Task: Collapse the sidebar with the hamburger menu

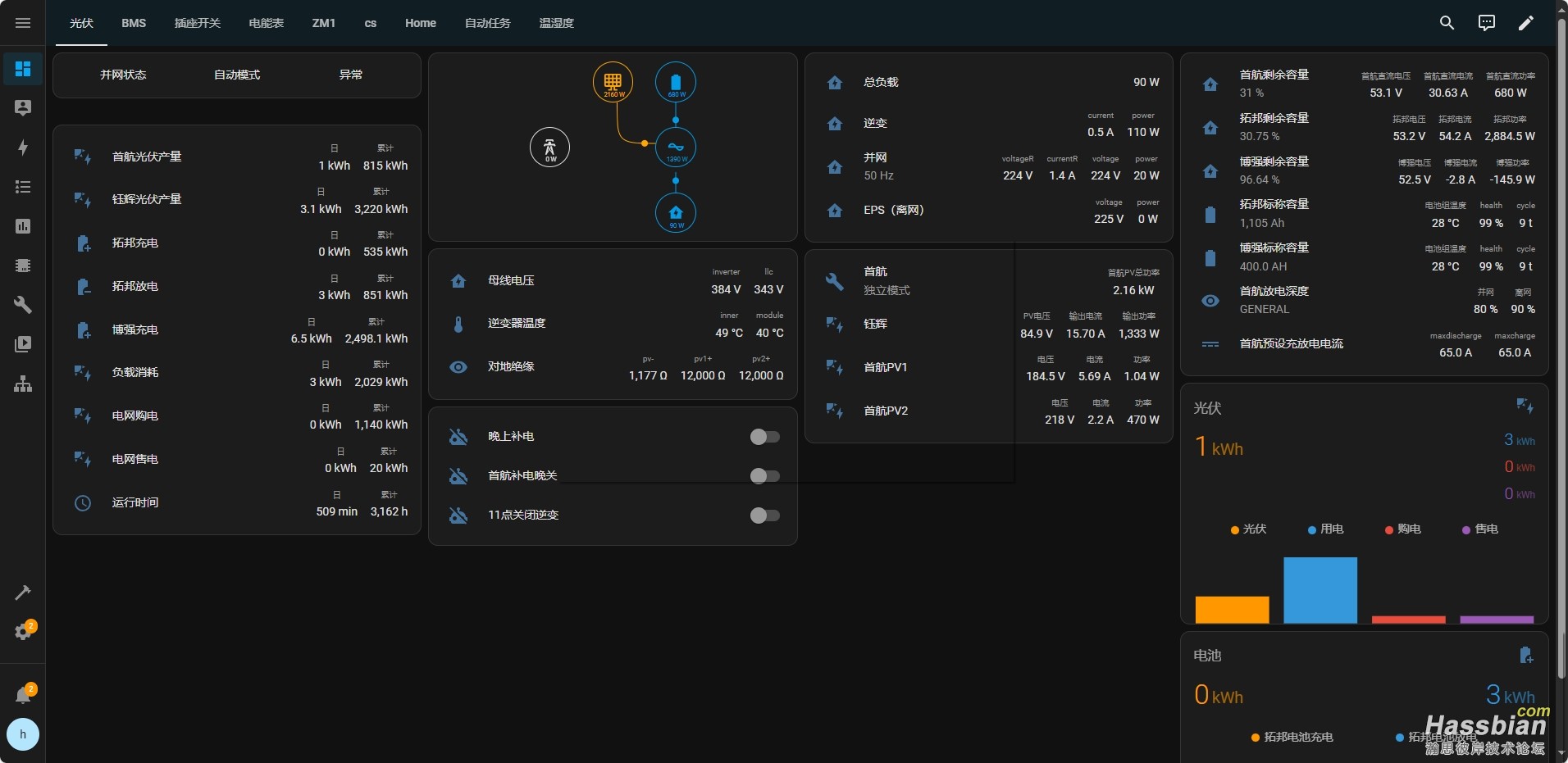Action: [23, 23]
